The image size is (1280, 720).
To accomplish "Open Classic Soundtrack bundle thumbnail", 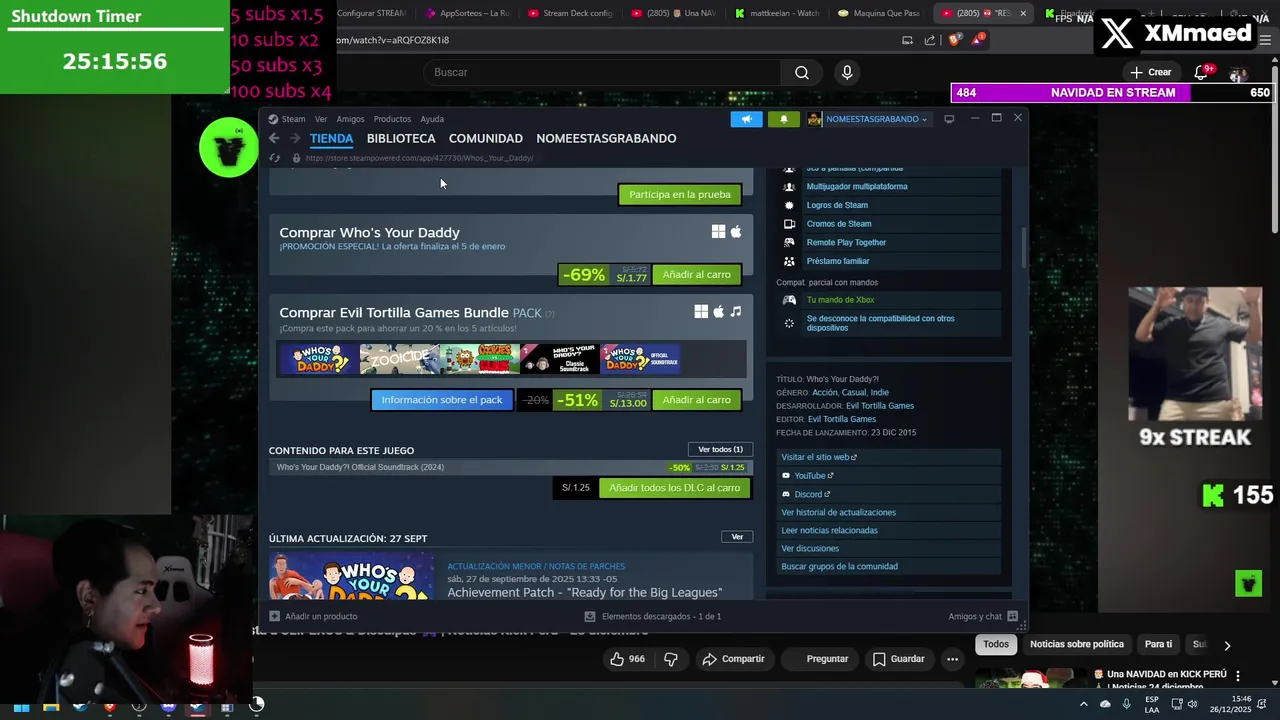I will [x=560, y=359].
